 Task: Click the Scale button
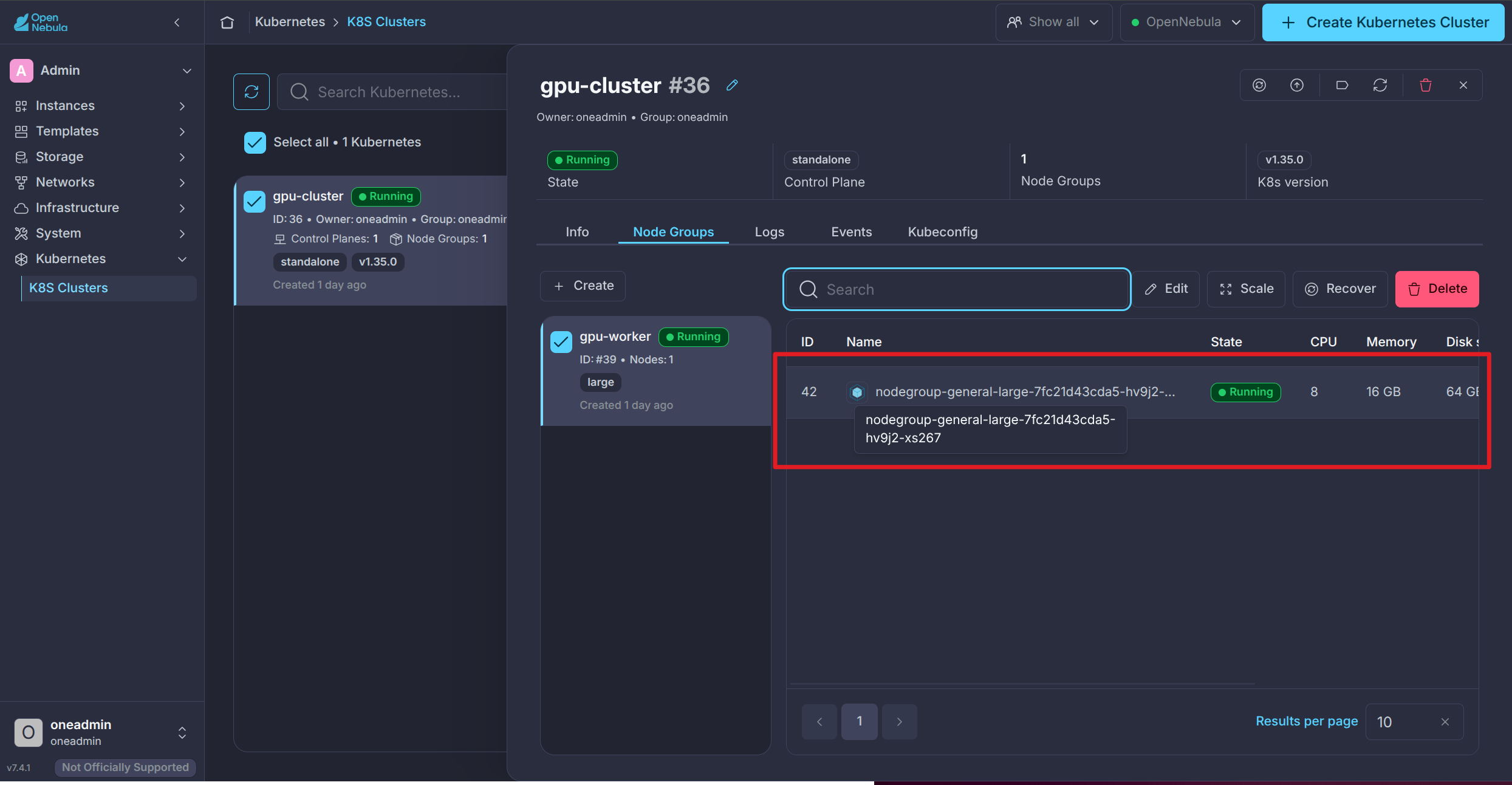click(1247, 289)
